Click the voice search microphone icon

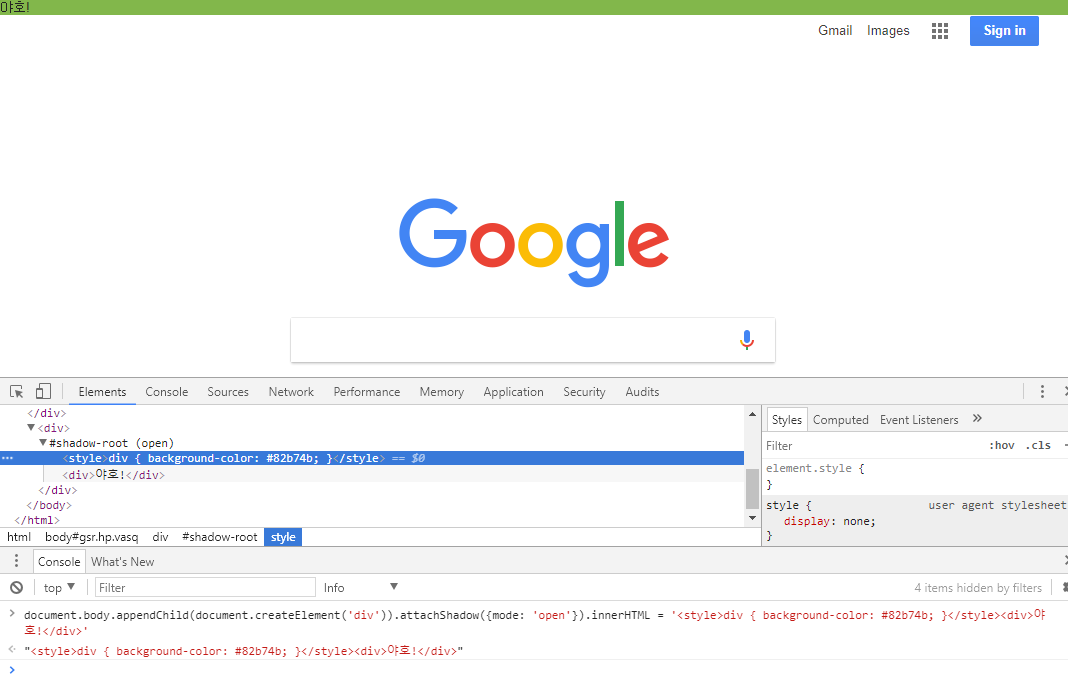747,340
